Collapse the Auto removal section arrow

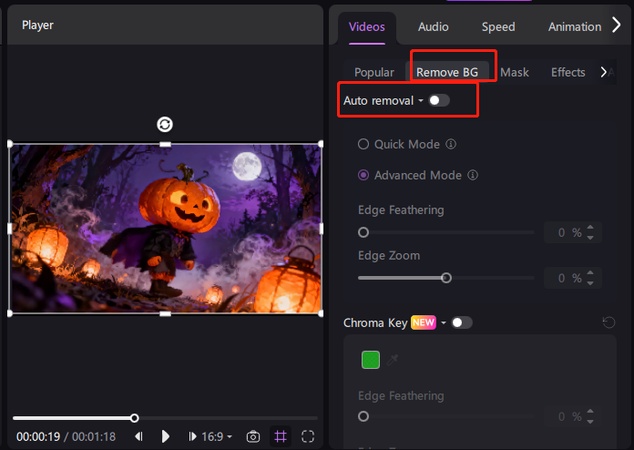[421, 101]
